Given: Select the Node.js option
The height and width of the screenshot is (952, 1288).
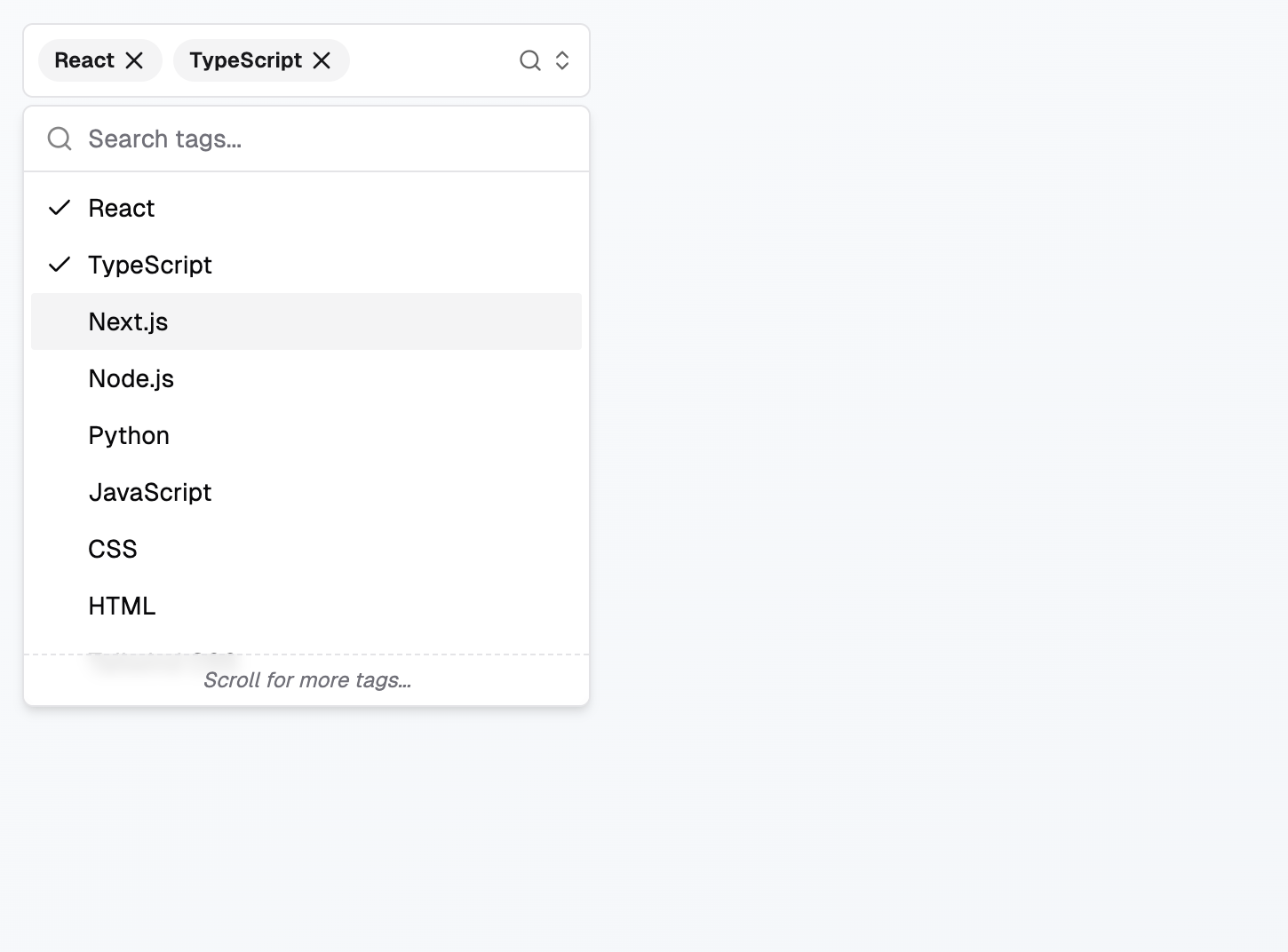Looking at the screenshot, I should [131, 378].
